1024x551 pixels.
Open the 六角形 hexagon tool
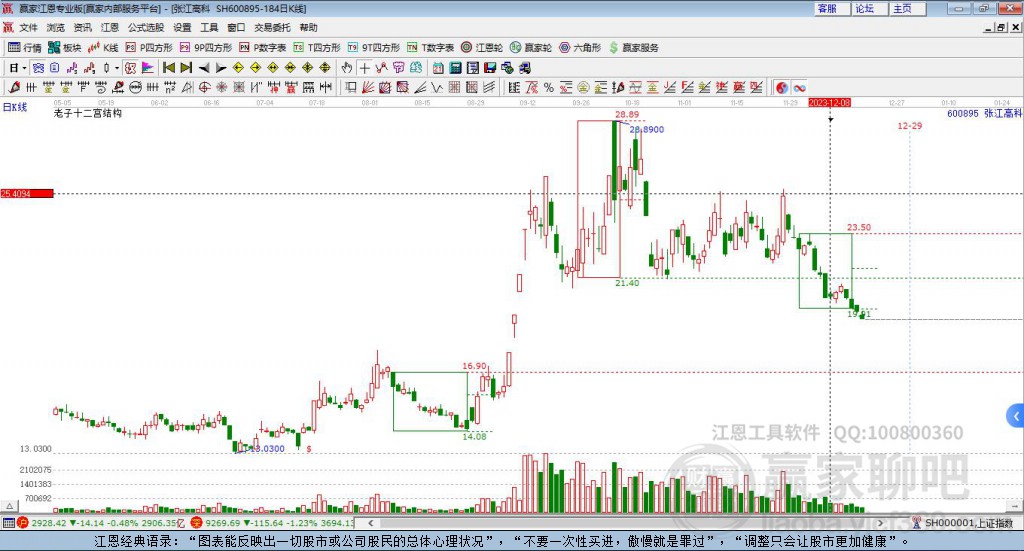(579, 48)
